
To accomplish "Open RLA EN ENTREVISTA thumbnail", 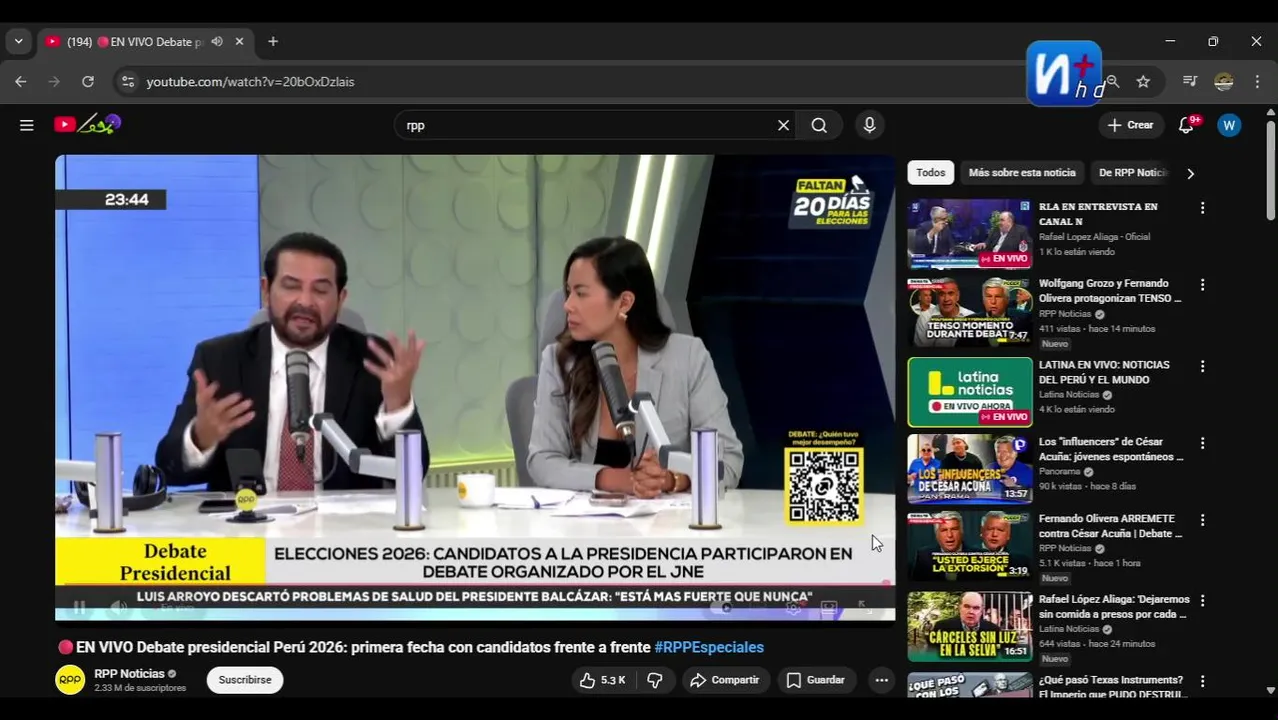I will [x=970, y=234].
